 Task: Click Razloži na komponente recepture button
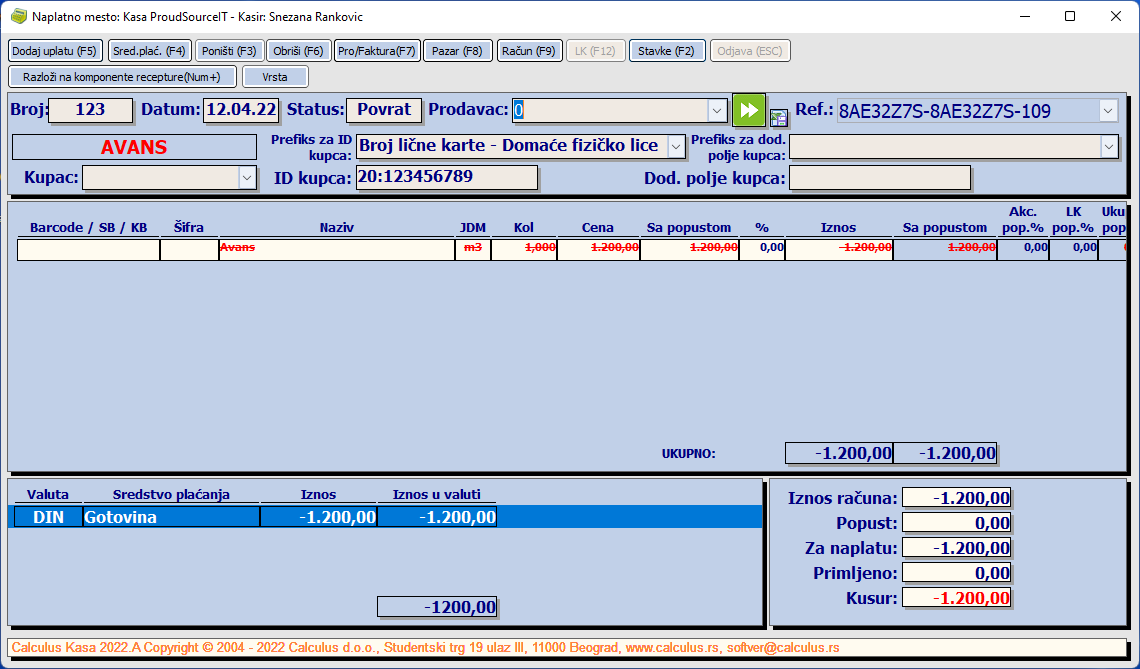[x=122, y=77]
